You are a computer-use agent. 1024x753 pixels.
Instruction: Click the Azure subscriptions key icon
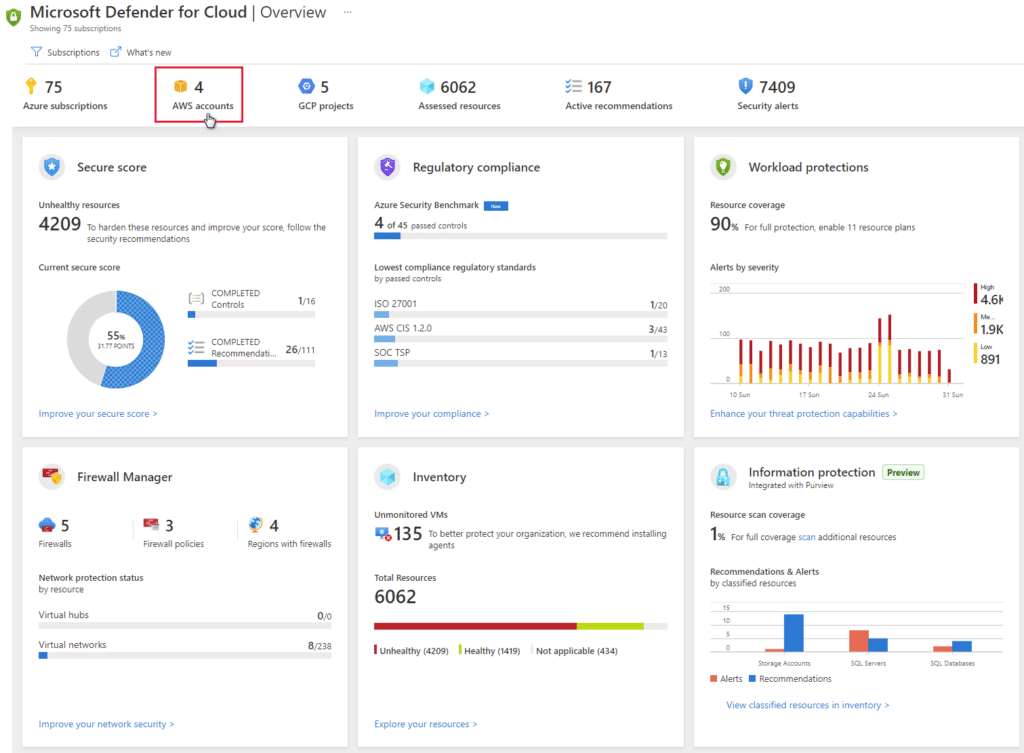31,86
